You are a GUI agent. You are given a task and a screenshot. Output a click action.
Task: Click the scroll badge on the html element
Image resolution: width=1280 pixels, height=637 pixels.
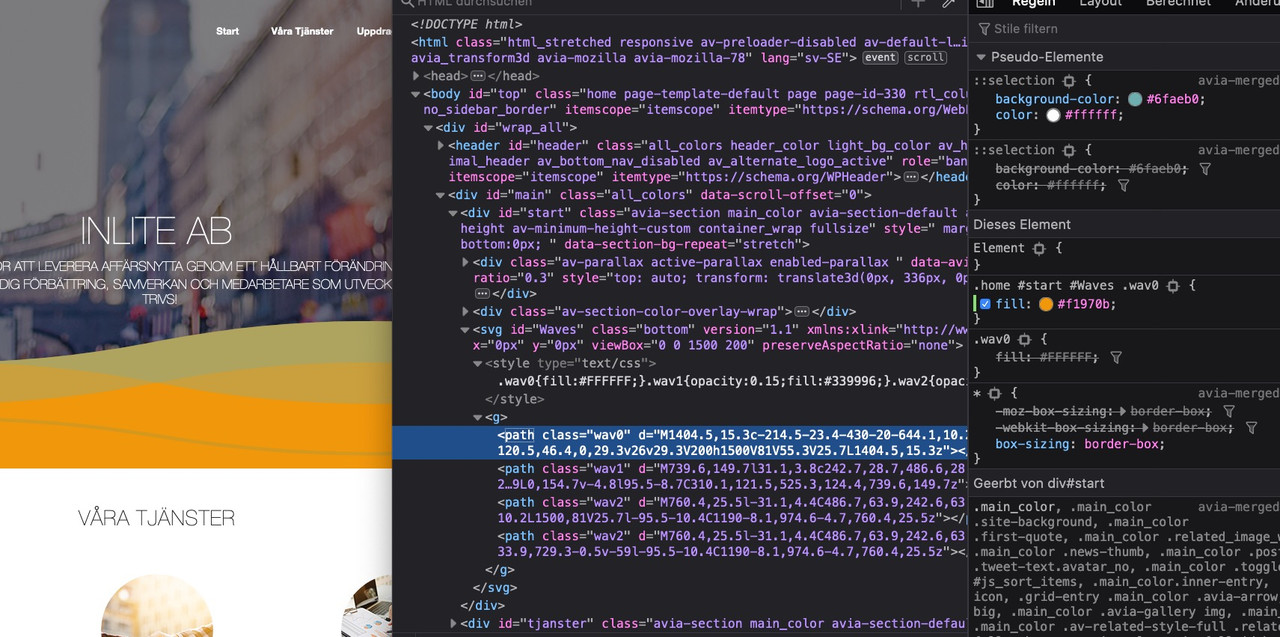pos(925,58)
